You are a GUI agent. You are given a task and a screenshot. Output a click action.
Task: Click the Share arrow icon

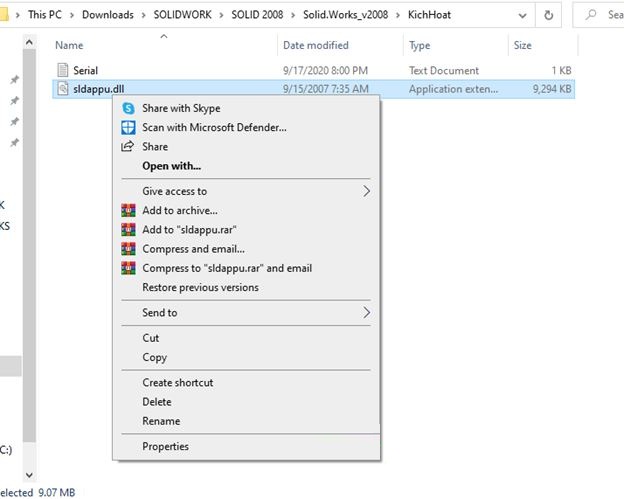coord(127,146)
